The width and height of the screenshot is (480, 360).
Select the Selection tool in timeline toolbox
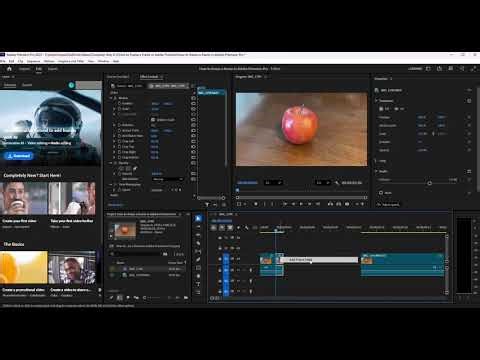[x=198, y=218]
